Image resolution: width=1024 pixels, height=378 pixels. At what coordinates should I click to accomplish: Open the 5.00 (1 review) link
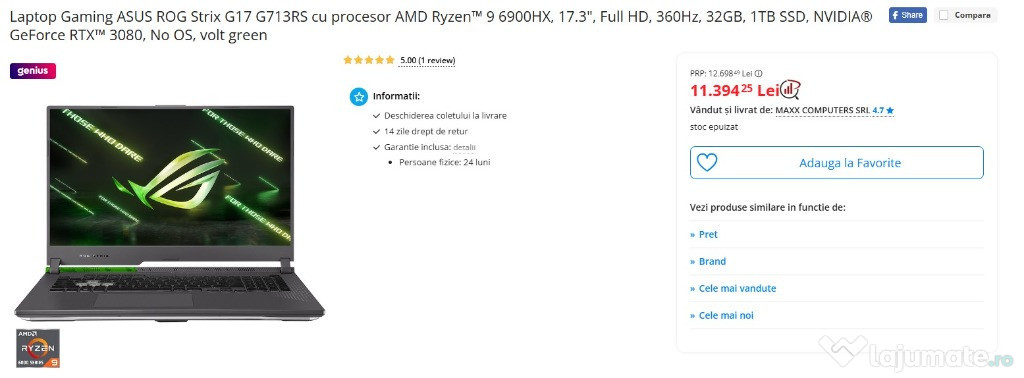click(x=428, y=61)
